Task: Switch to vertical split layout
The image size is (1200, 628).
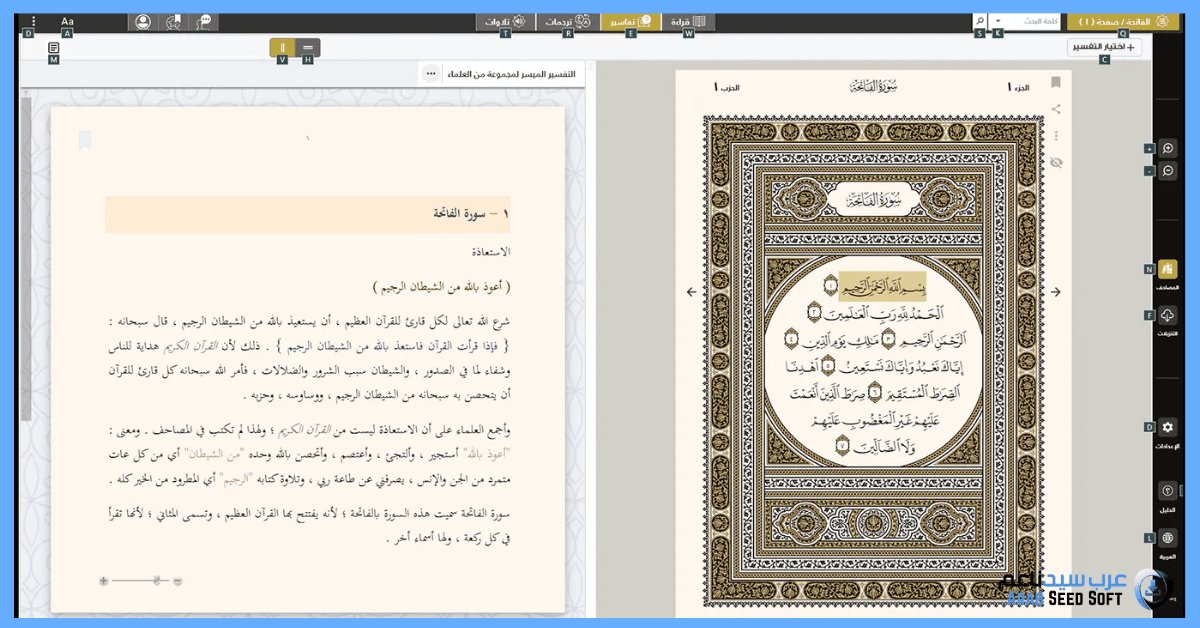Action: (282, 47)
